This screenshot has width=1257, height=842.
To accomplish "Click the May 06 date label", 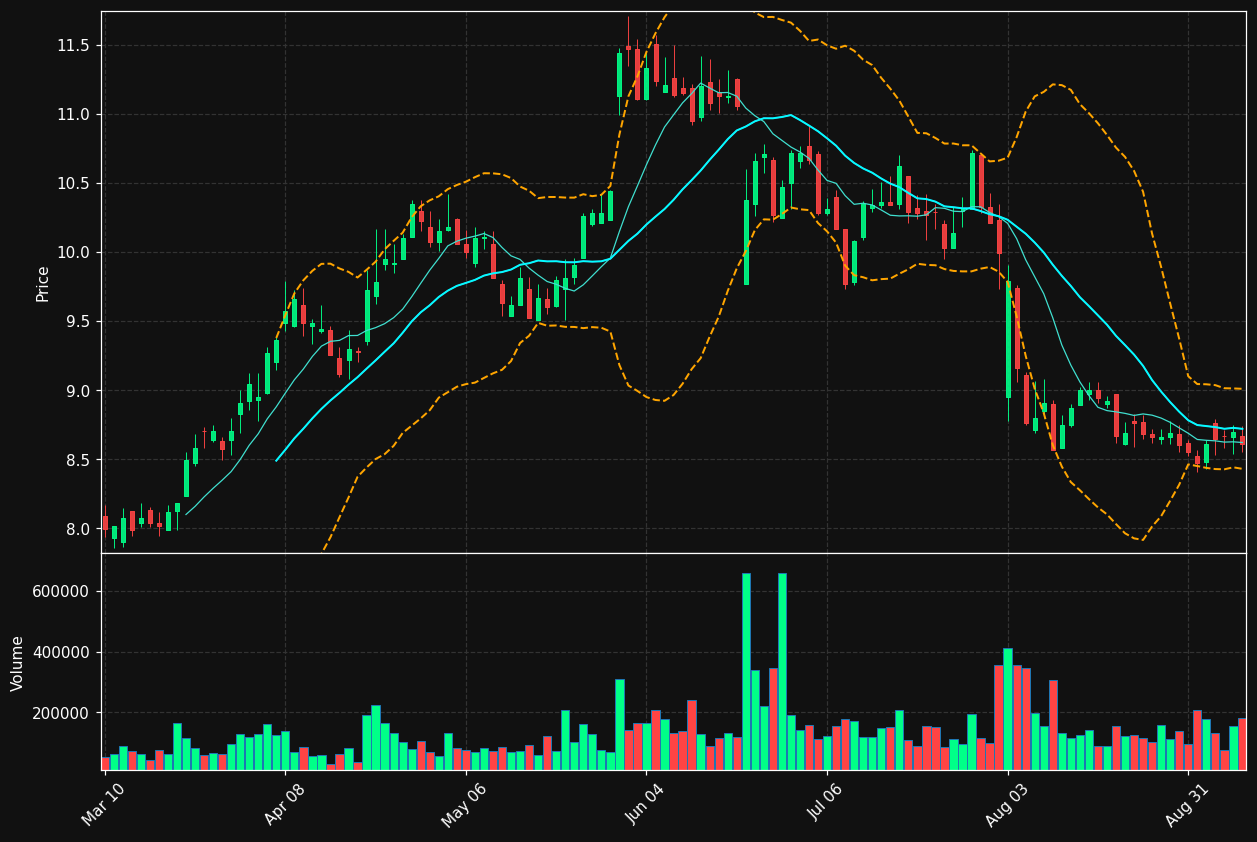I will pos(463,804).
